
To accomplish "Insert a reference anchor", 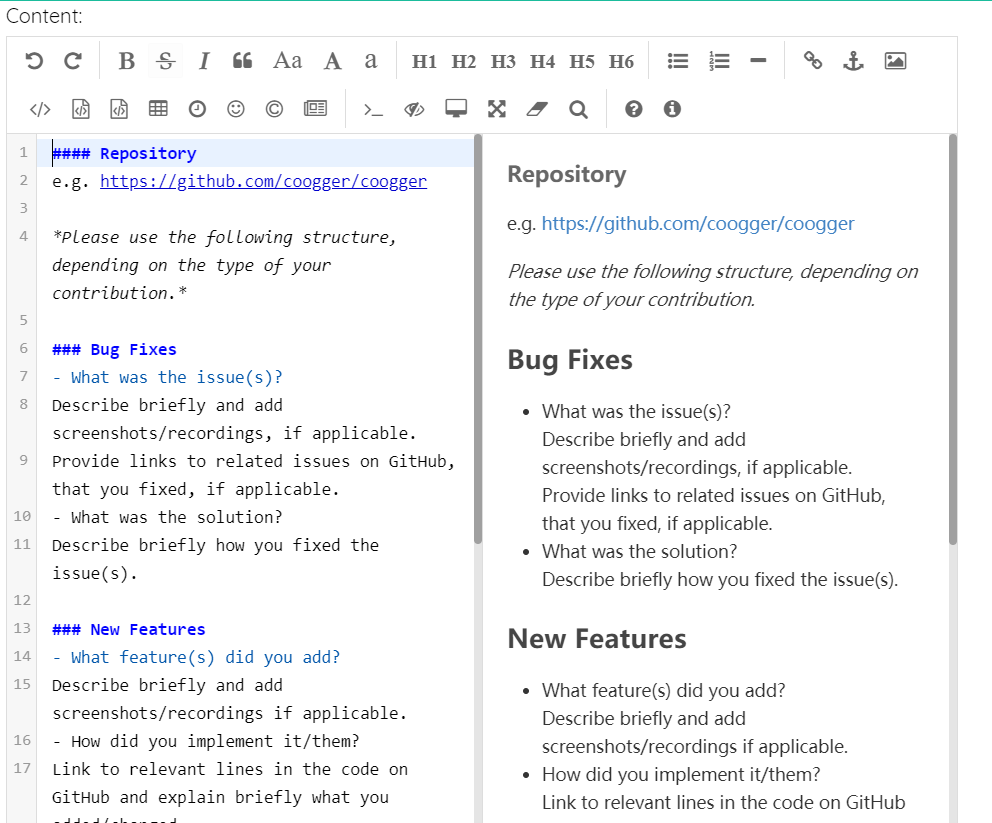I will click(853, 61).
